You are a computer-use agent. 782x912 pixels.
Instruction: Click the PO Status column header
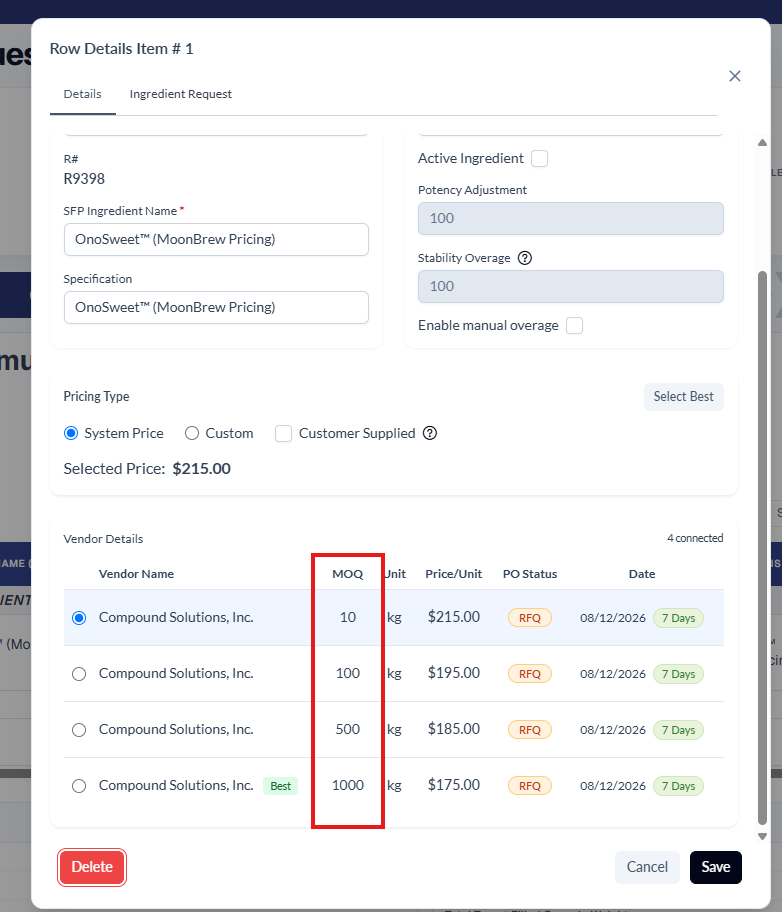coord(530,574)
